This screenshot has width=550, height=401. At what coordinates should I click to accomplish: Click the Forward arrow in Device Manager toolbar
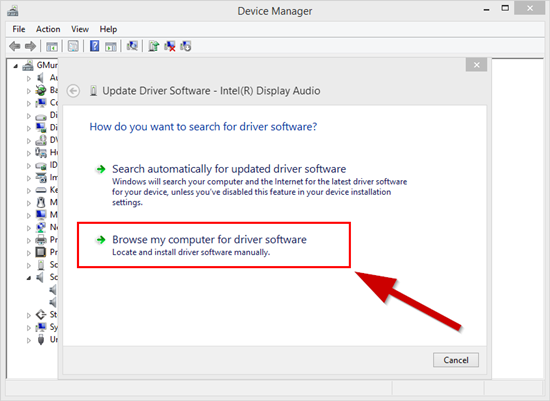31,46
